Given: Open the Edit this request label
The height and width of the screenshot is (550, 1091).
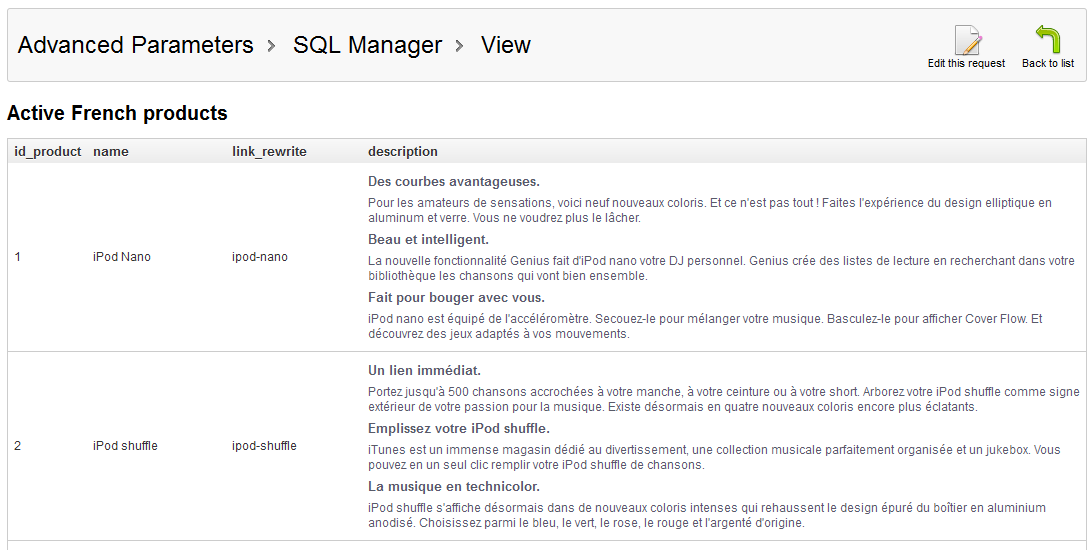Looking at the screenshot, I should (966, 63).
